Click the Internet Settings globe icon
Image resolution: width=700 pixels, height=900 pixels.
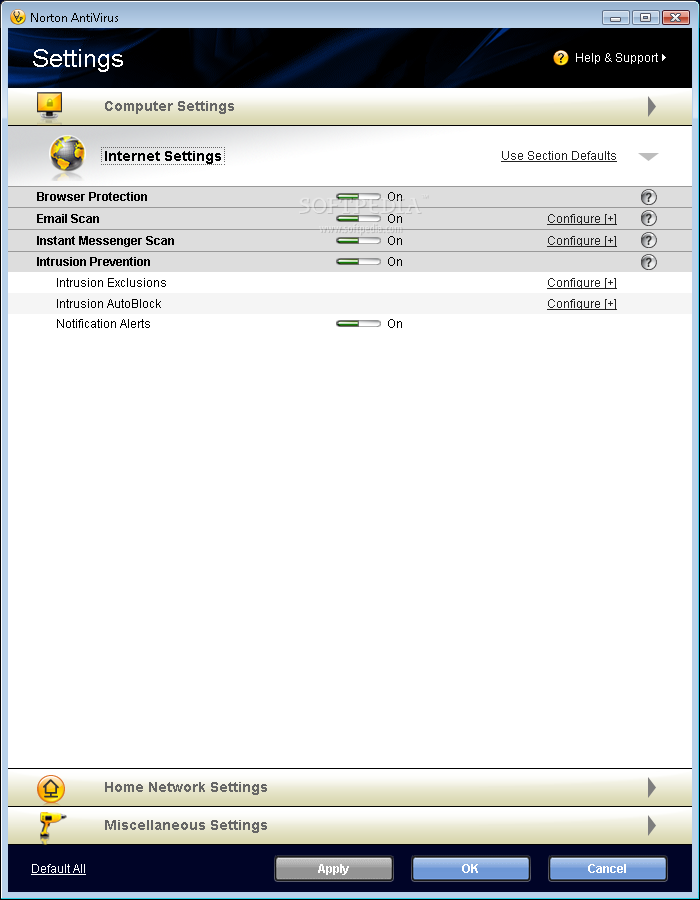pos(67,155)
